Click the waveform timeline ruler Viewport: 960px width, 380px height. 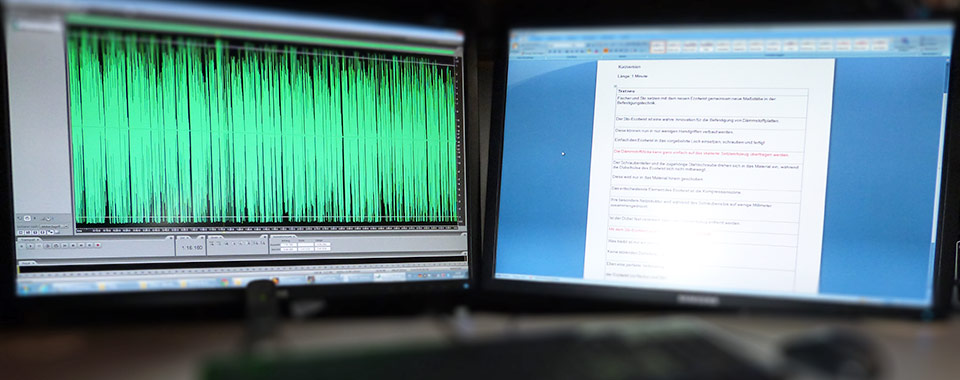tap(269, 229)
